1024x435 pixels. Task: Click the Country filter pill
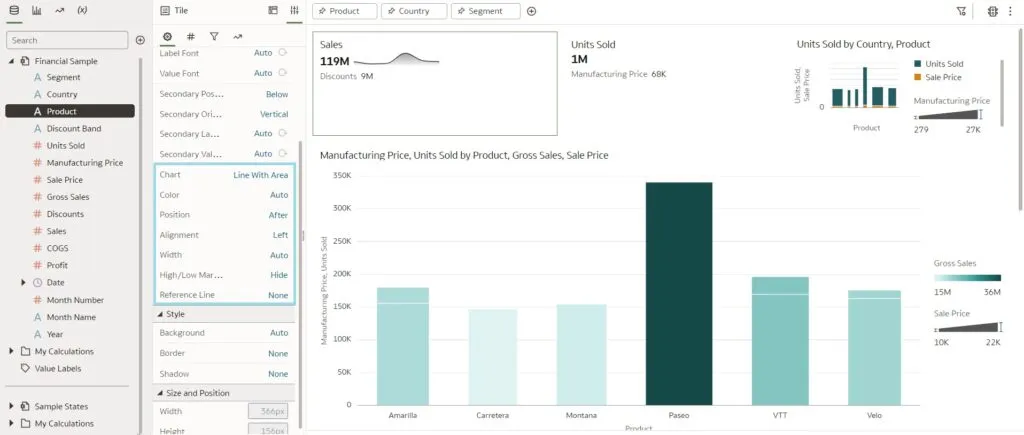point(413,11)
